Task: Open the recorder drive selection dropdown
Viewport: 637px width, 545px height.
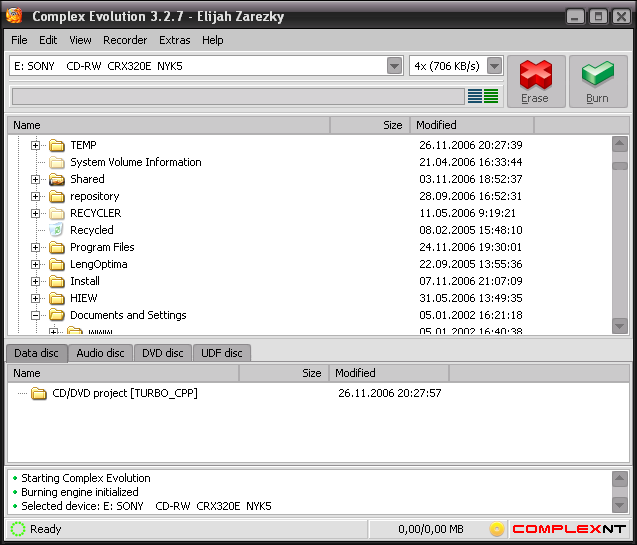Action: click(394, 66)
